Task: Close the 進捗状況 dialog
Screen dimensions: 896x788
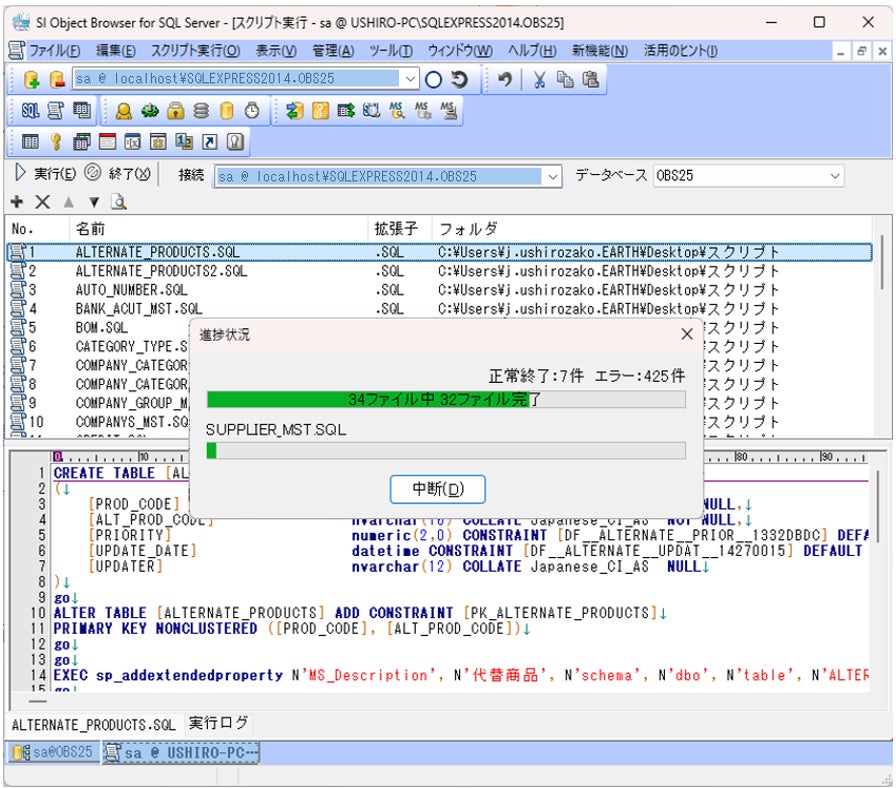Action: tap(687, 334)
